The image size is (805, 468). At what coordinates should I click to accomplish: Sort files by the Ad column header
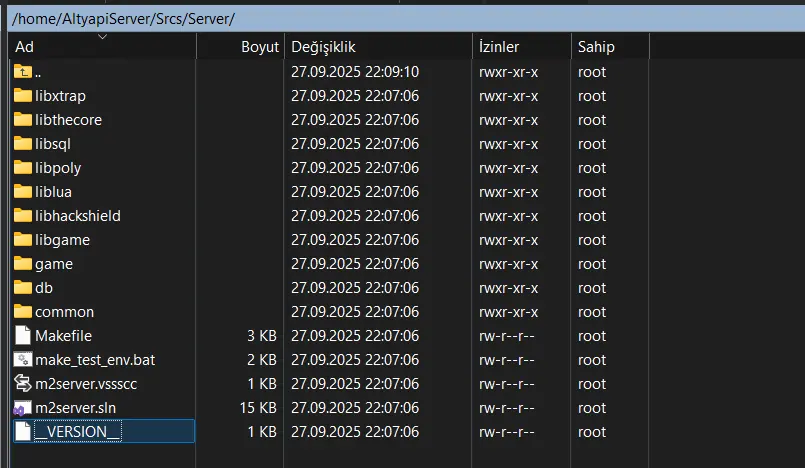pyautogui.click(x=100, y=47)
